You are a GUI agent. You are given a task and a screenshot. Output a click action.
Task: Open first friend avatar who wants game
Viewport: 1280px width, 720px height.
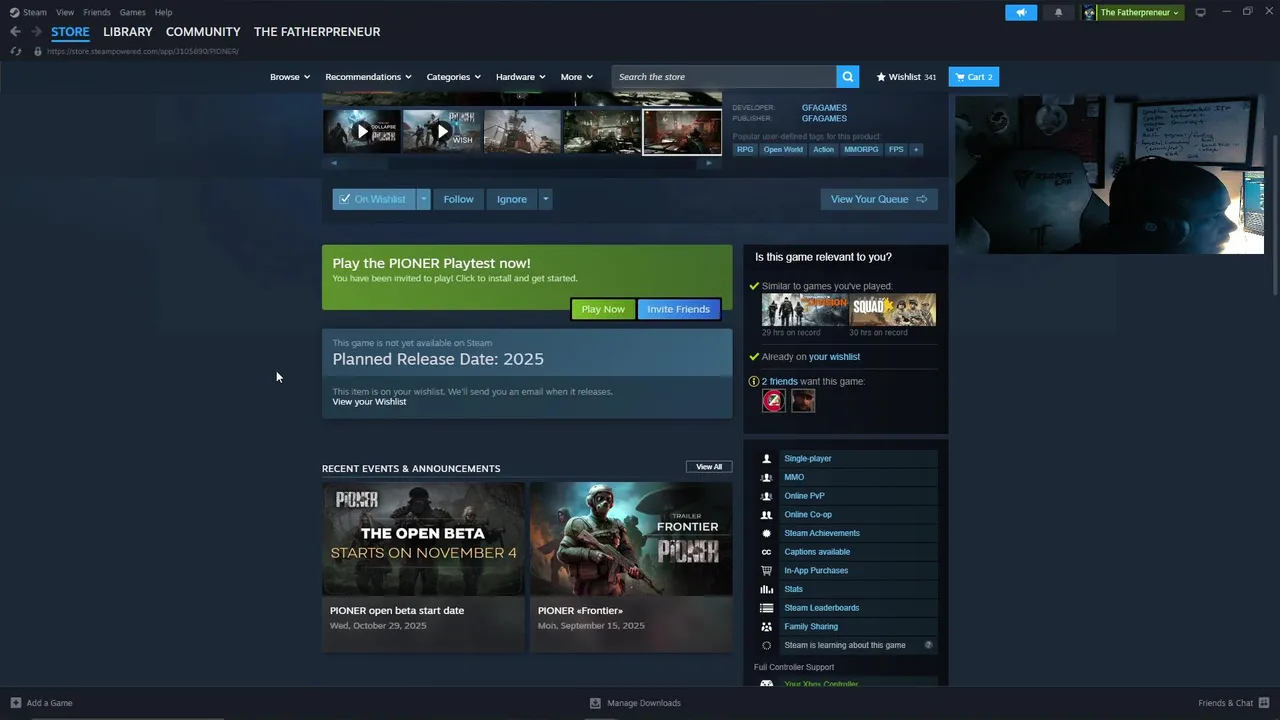coord(774,401)
